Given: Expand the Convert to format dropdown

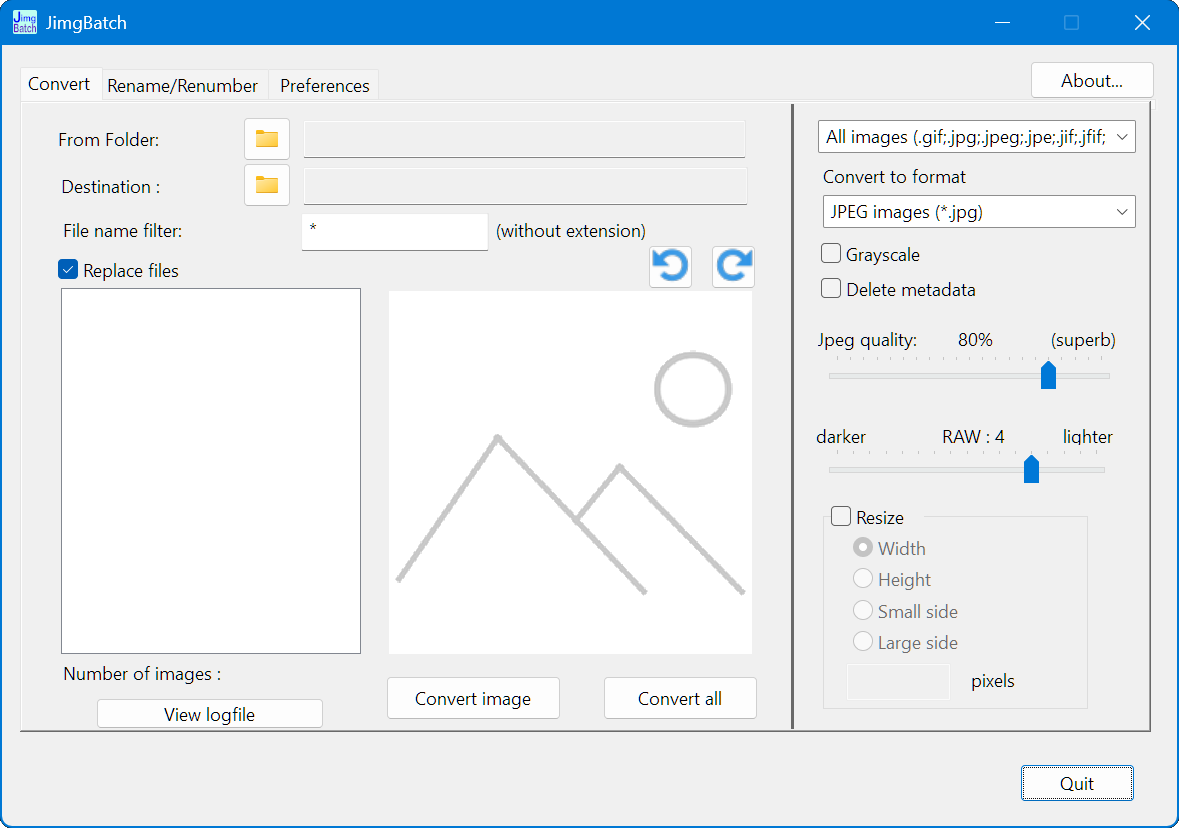Looking at the screenshot, I should click(x=976, y=212).
